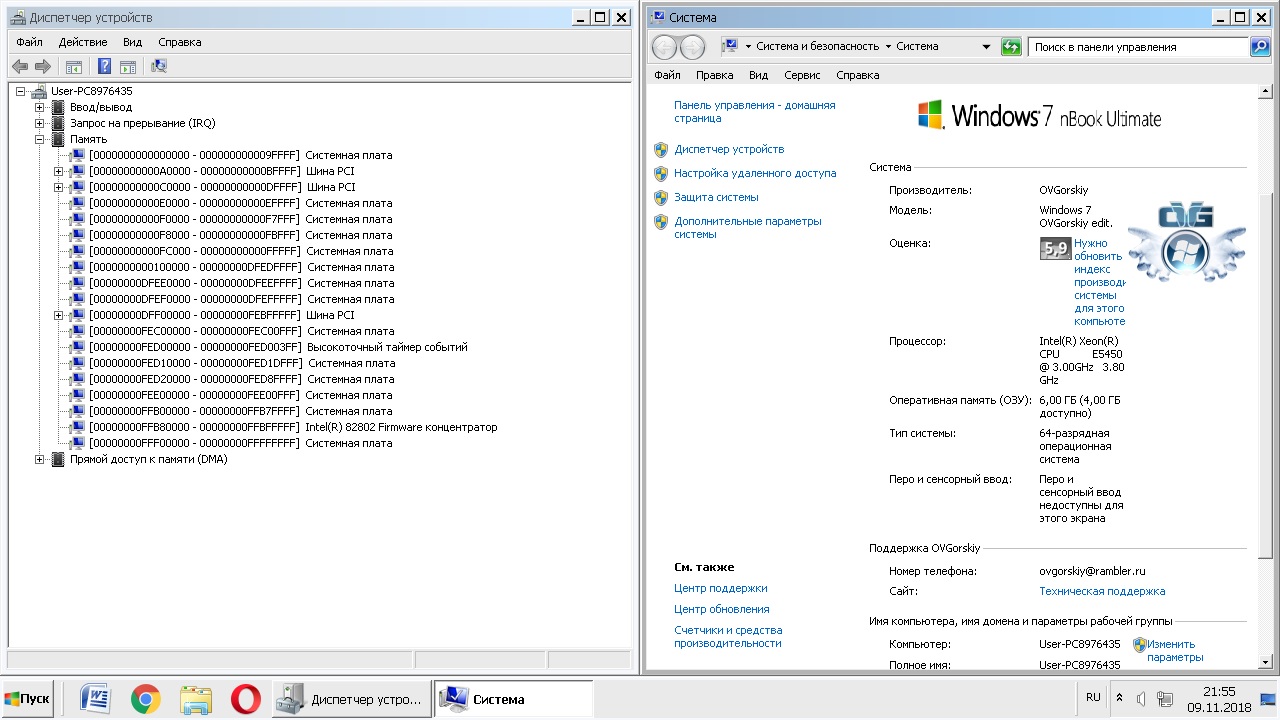Click the chip icon beside Ввод/вывод
The width and height of the screenshot is (1280, 720).
pyautogui.click(x=59, y=107)
